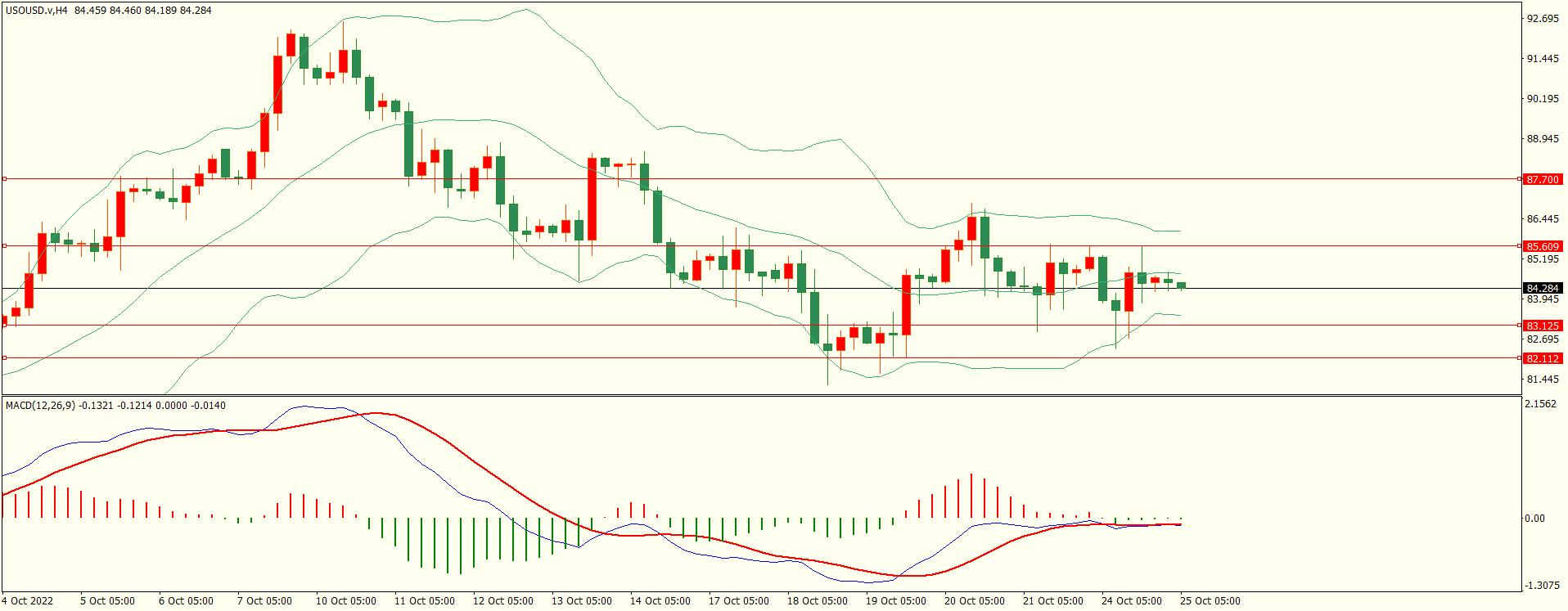
Task: Select the black 84.284 current price tag
Action: click(1543, 288)
